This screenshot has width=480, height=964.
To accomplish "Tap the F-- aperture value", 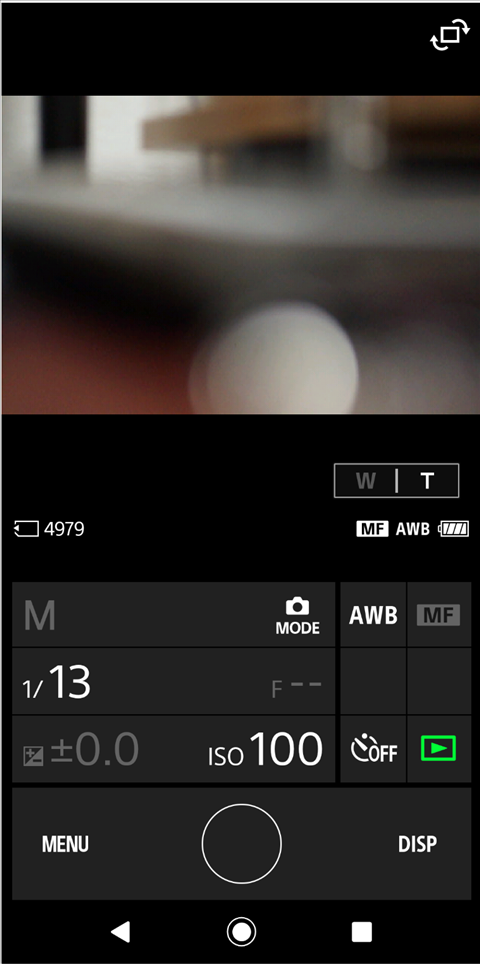I will [297, 689].
